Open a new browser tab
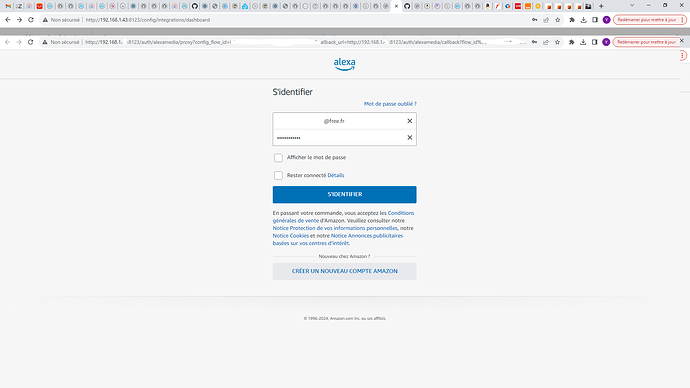690x388 pixels. (601, 6)
